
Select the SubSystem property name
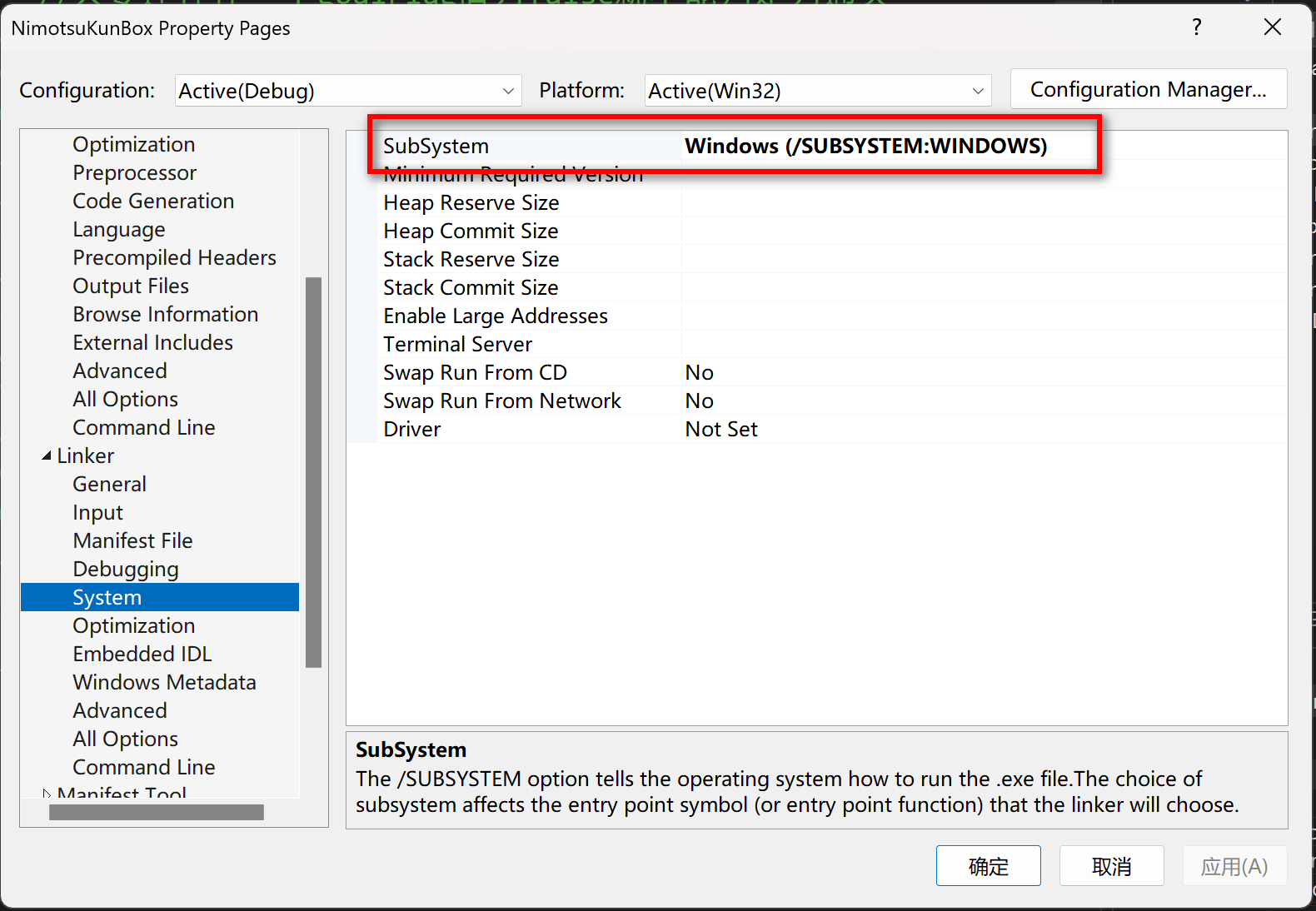click(x=436, y=146)
